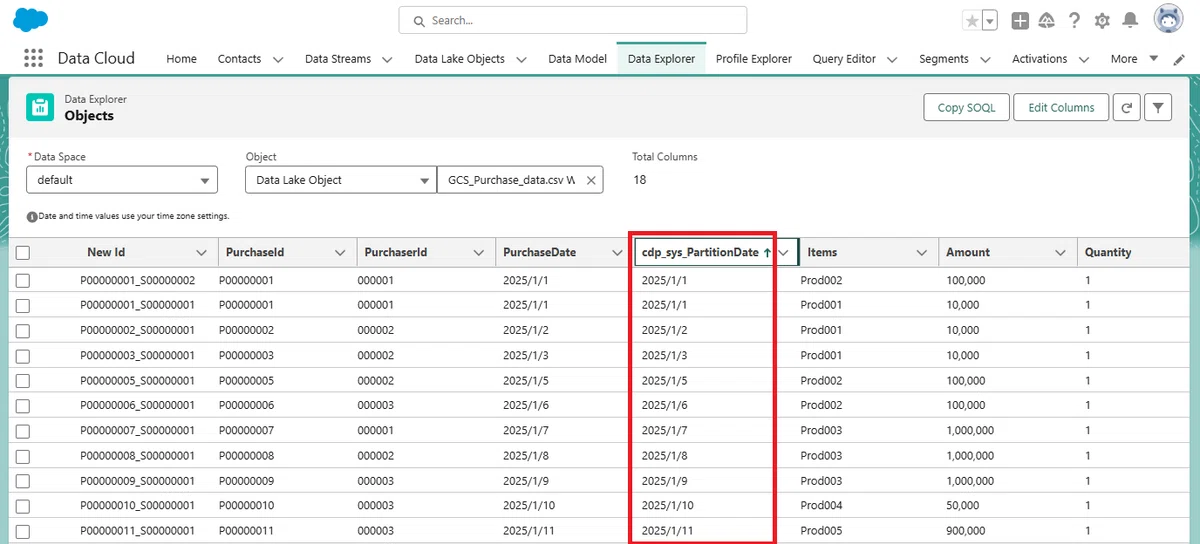
Task: Sort by the Amount column header
Action: point(968,253)
